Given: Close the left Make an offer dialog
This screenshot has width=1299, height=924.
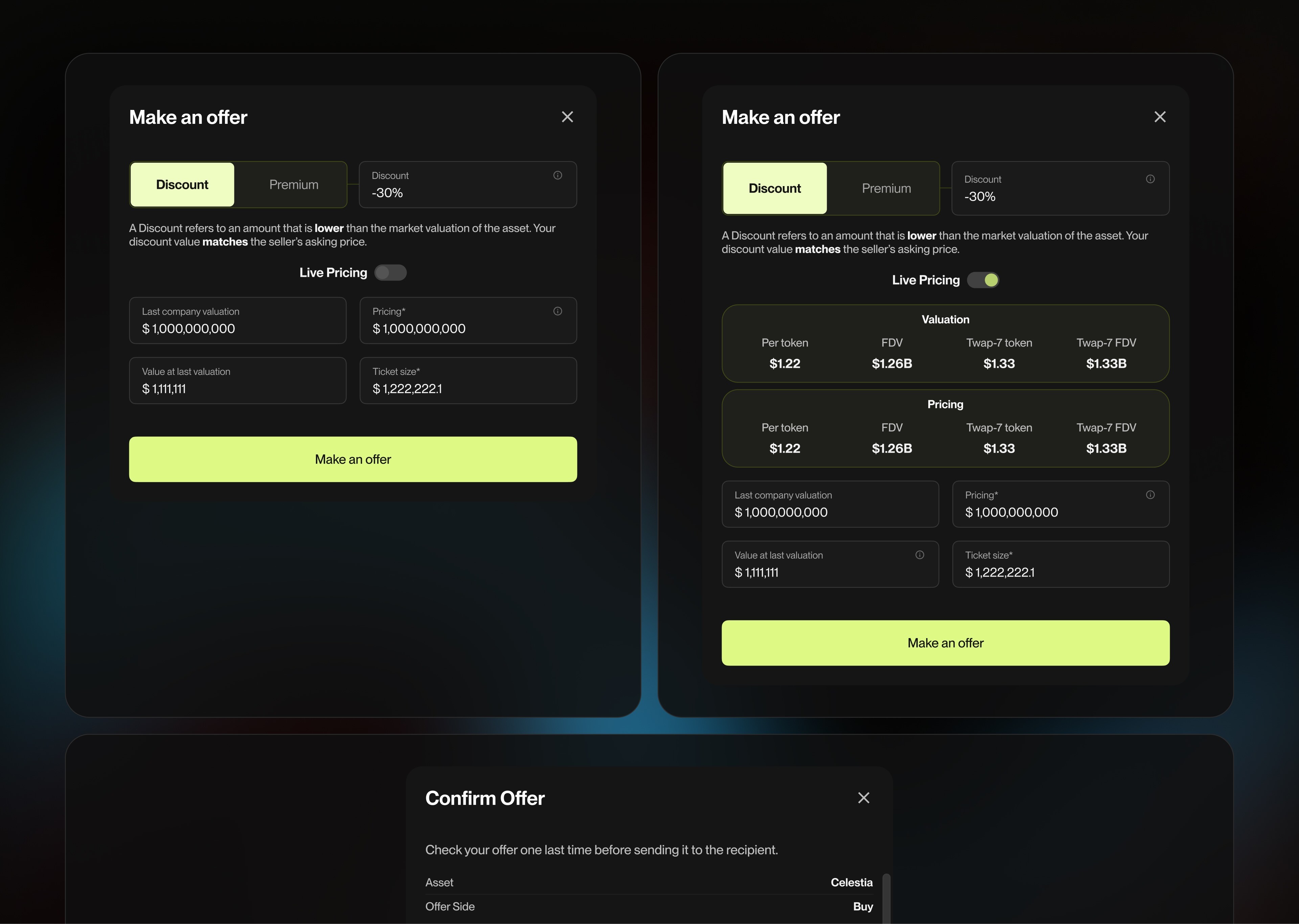Looking at the screenshot, I should coord(567,117).
